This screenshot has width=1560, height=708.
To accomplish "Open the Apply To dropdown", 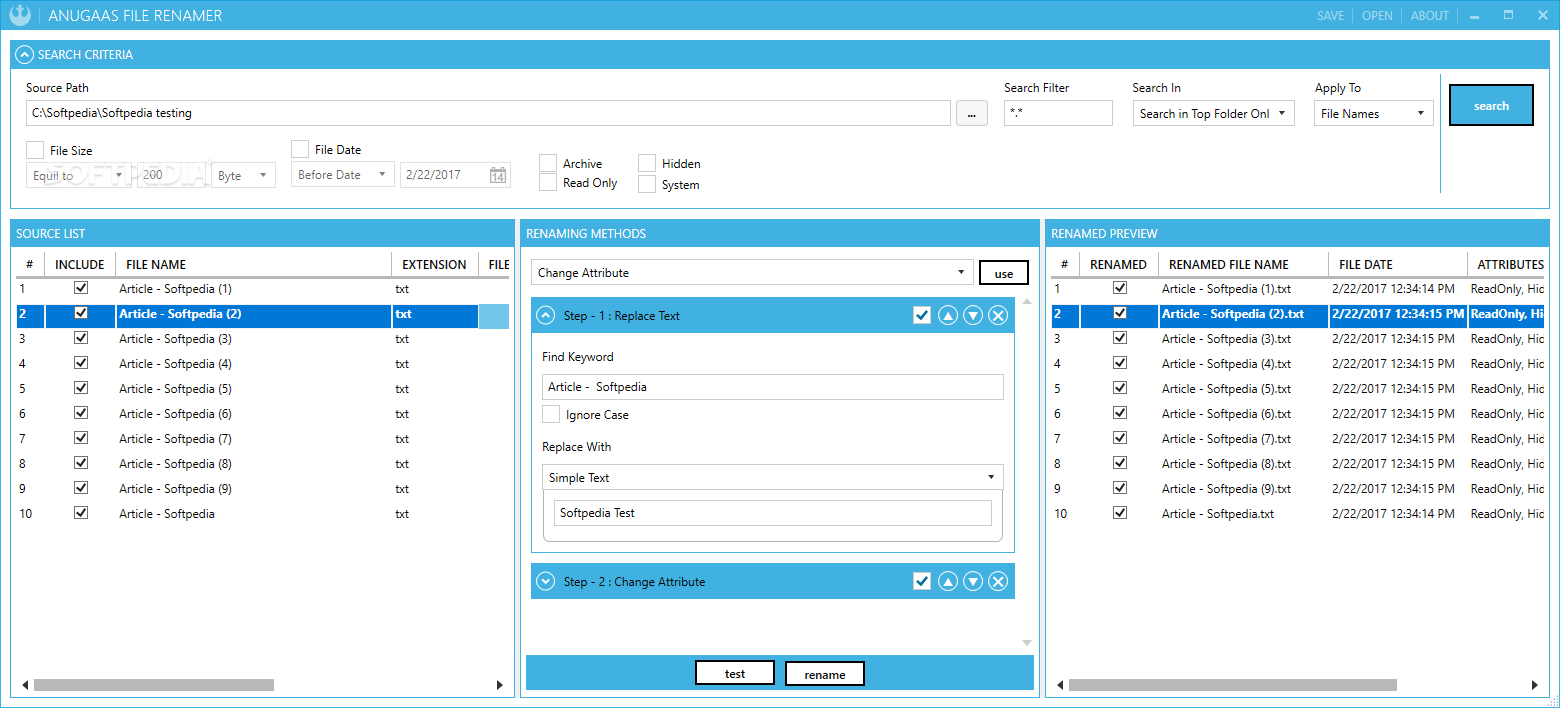I will click(1374, 114).
